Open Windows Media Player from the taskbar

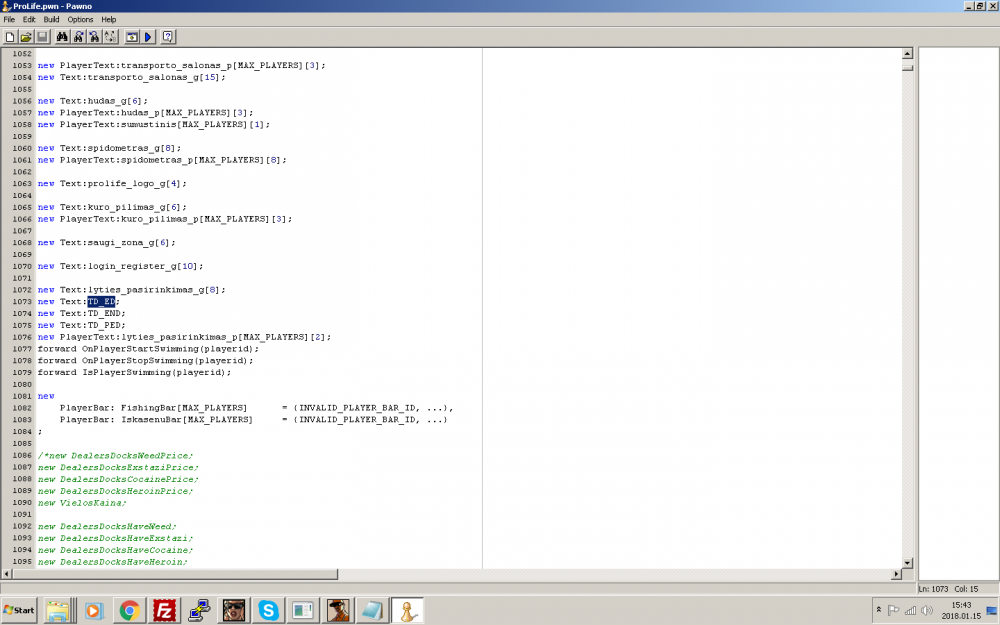(93, 610)
